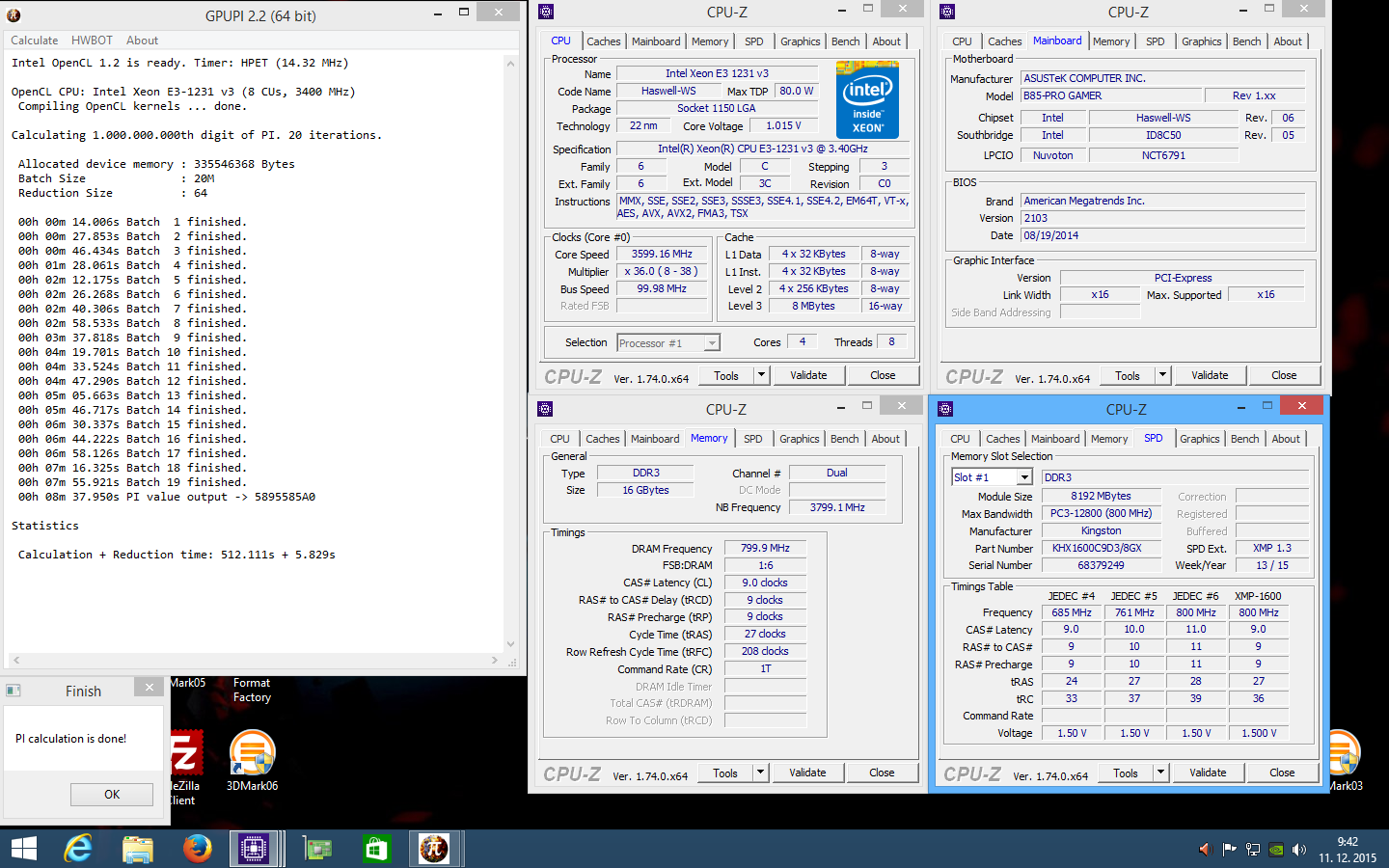Click GPUPI vertical scrollbar up arrow
The width and height of the screenshot is (1389, 868).
pos(511,63)
